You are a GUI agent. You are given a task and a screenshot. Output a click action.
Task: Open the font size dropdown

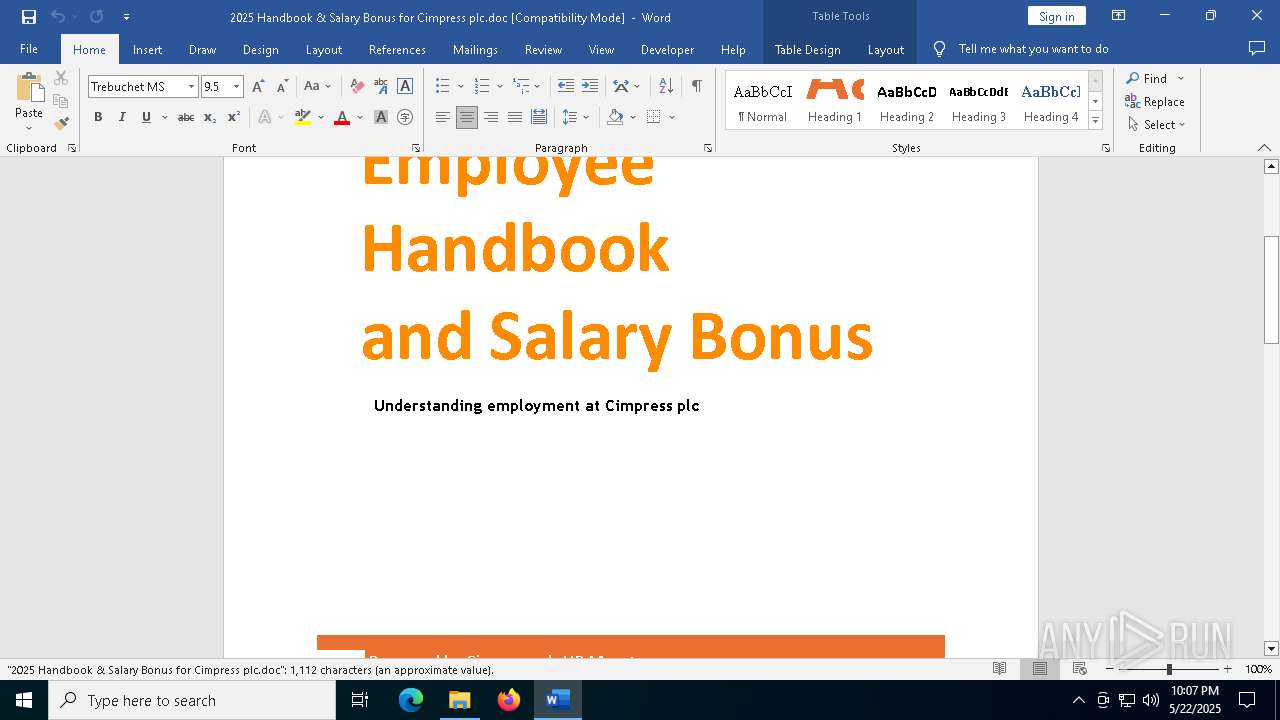237,87
